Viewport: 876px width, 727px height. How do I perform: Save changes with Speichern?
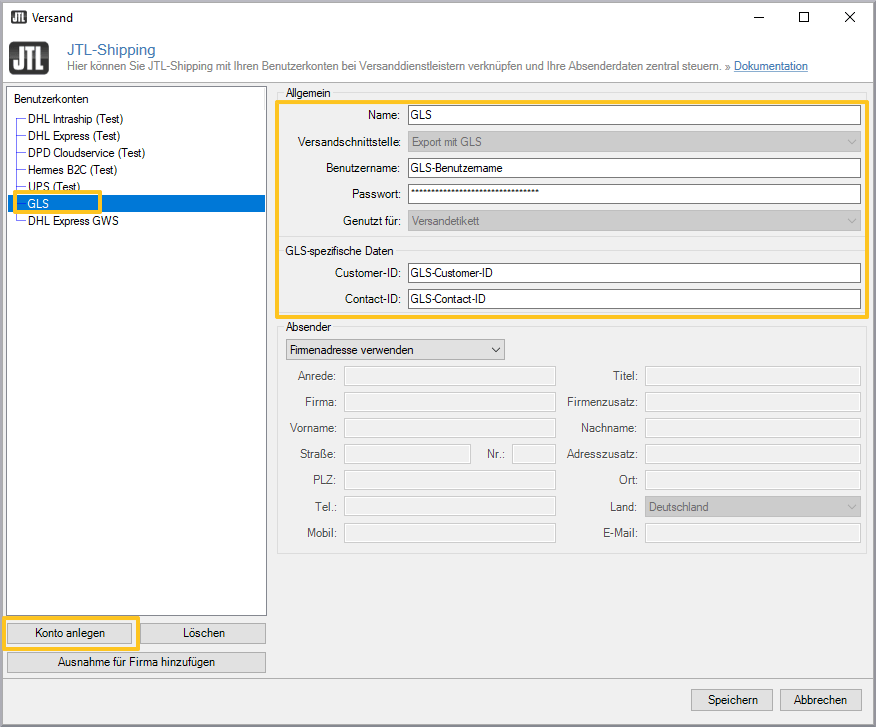click(731, 699)
